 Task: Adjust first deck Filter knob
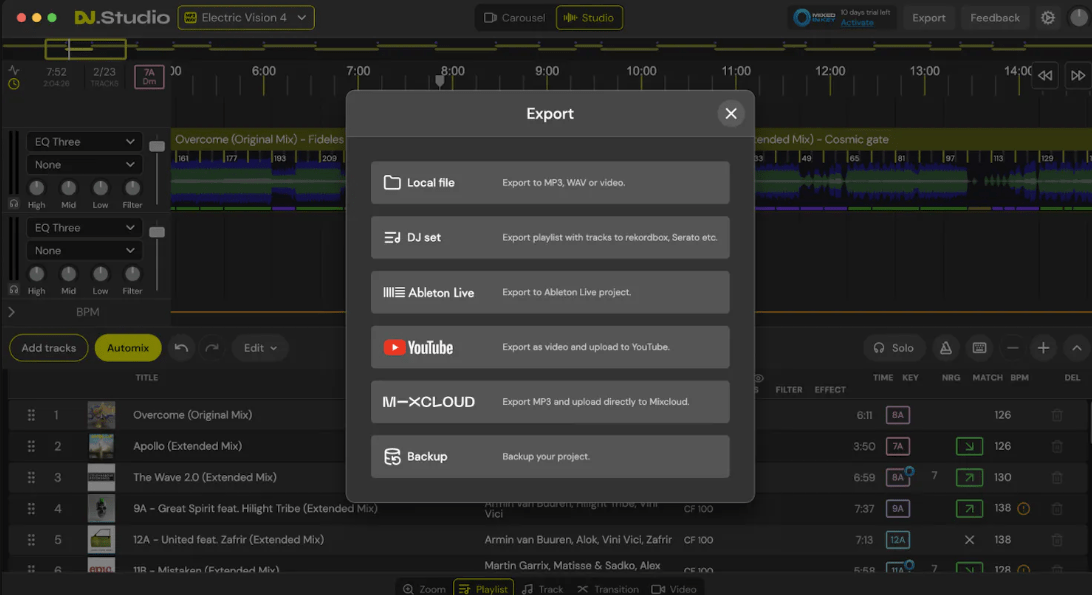(132, 188)
